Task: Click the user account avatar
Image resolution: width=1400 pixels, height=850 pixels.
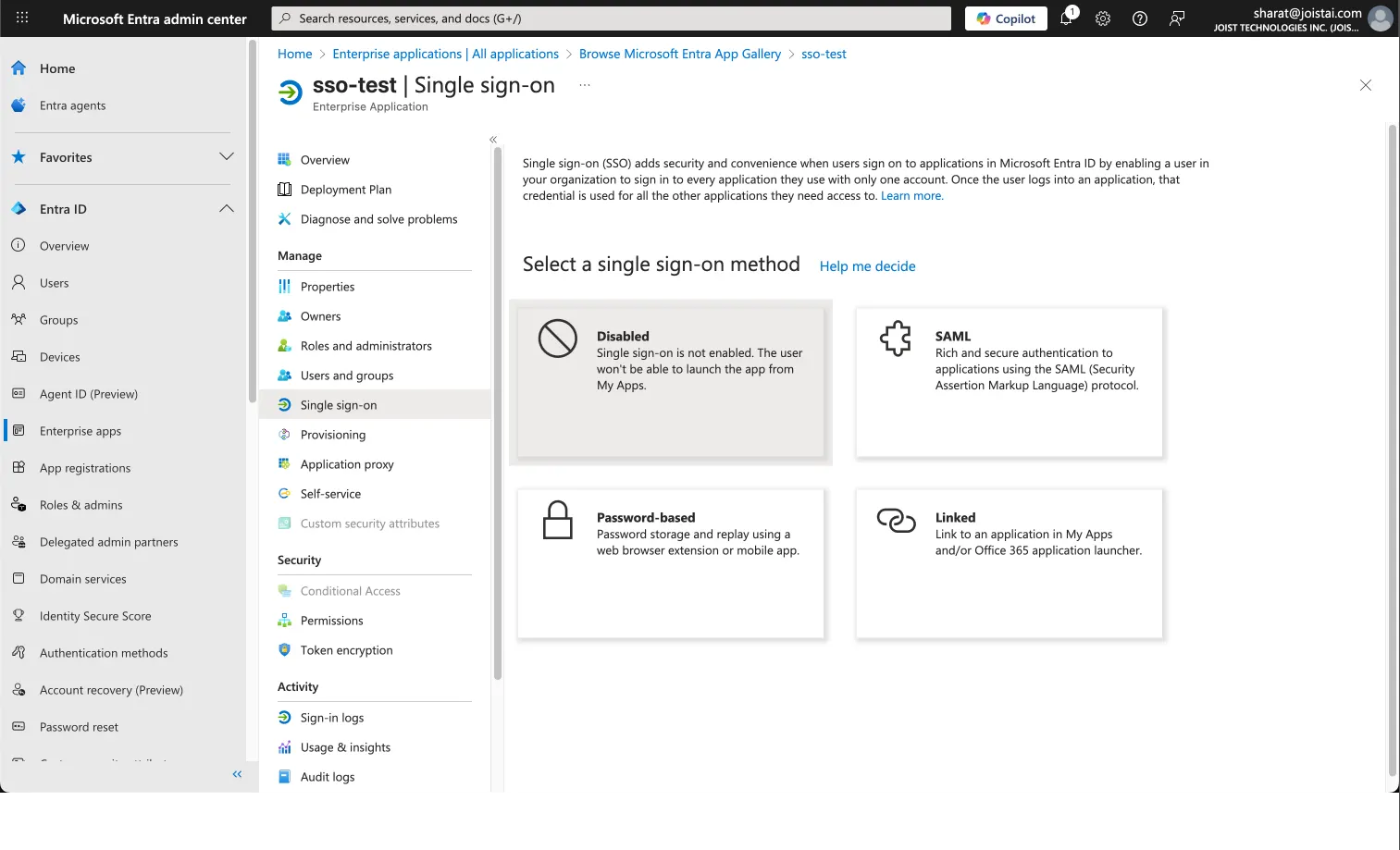Action: [x=1380, y=18]
